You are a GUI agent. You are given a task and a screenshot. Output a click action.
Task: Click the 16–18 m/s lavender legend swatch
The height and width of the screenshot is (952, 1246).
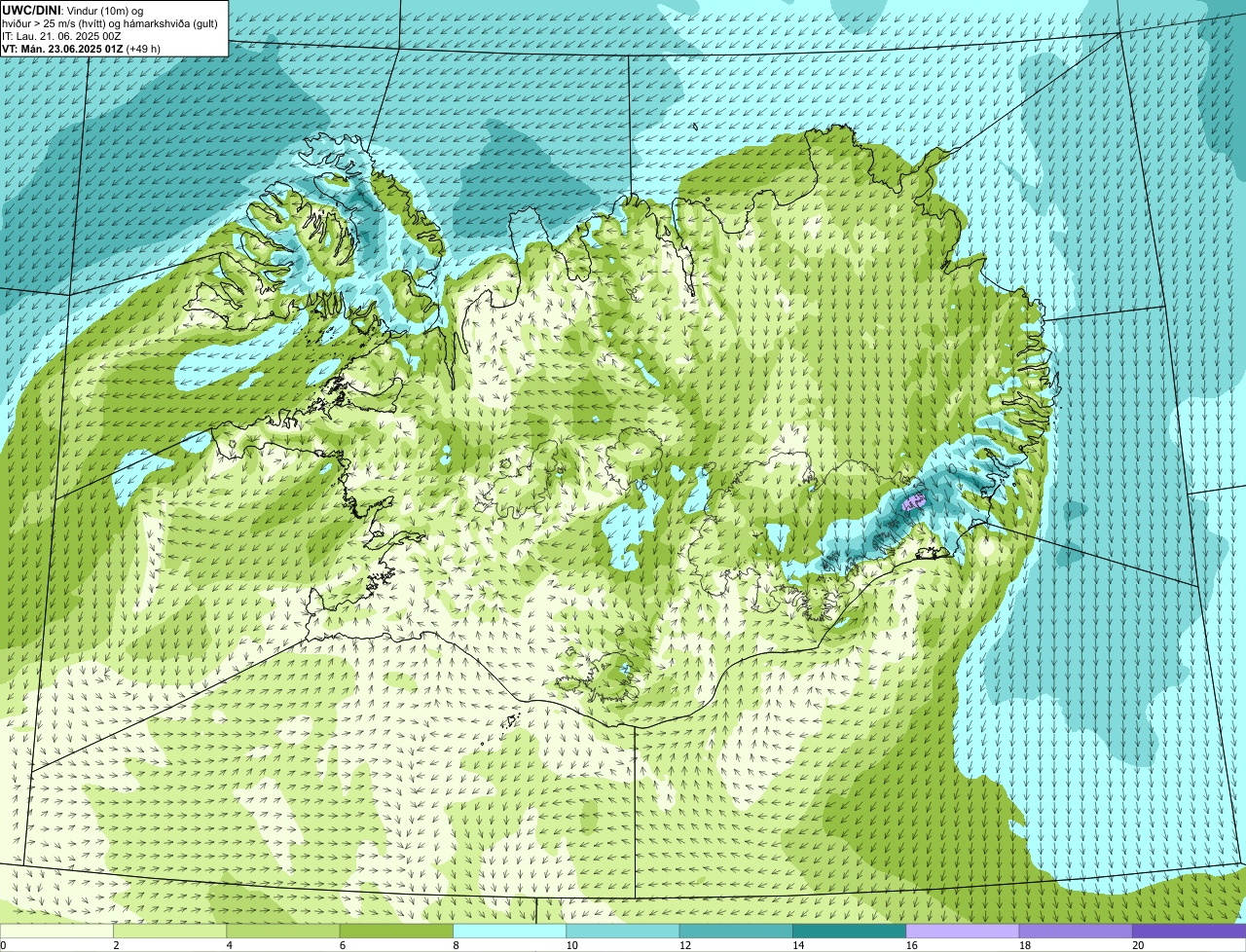[963, 931]
